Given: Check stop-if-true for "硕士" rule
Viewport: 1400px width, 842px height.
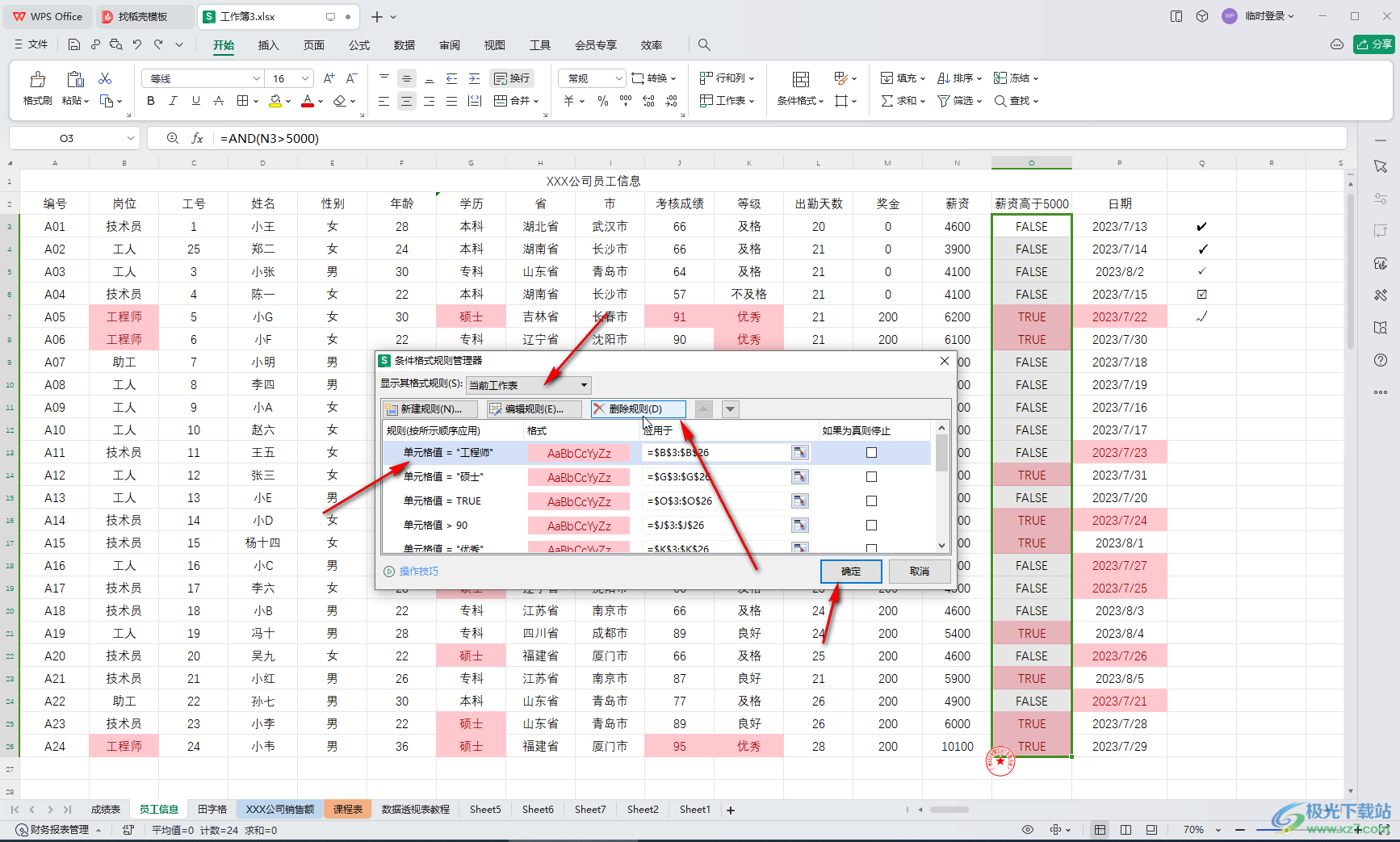Looking at the screenshot, I should pyautogui.click(x=871, y=477).
